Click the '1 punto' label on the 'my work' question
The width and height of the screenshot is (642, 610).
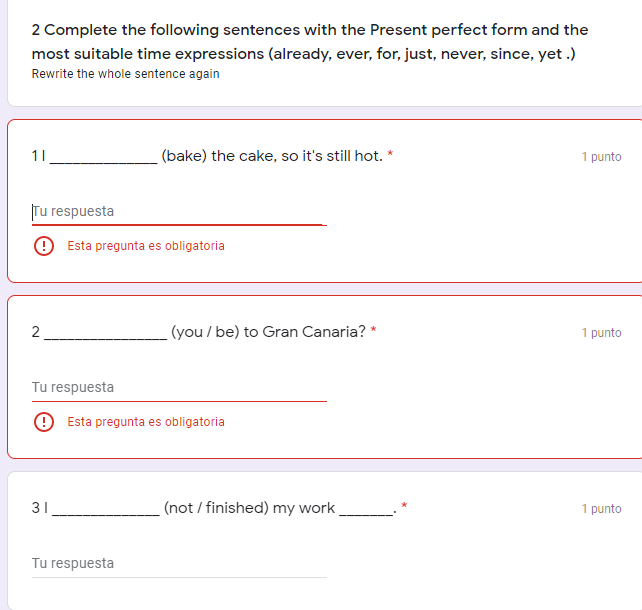601,509
